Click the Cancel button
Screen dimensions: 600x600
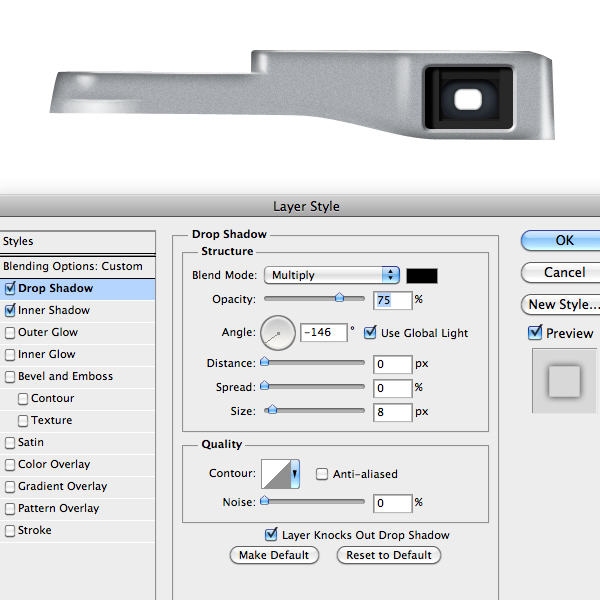(x=561, y=272)
